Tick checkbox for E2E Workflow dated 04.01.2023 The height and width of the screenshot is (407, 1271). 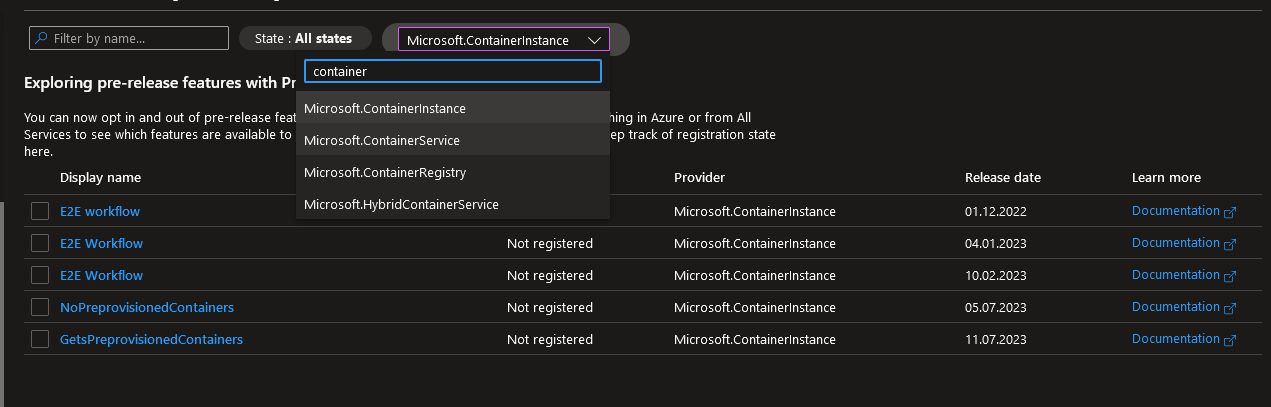coord(40,243)
